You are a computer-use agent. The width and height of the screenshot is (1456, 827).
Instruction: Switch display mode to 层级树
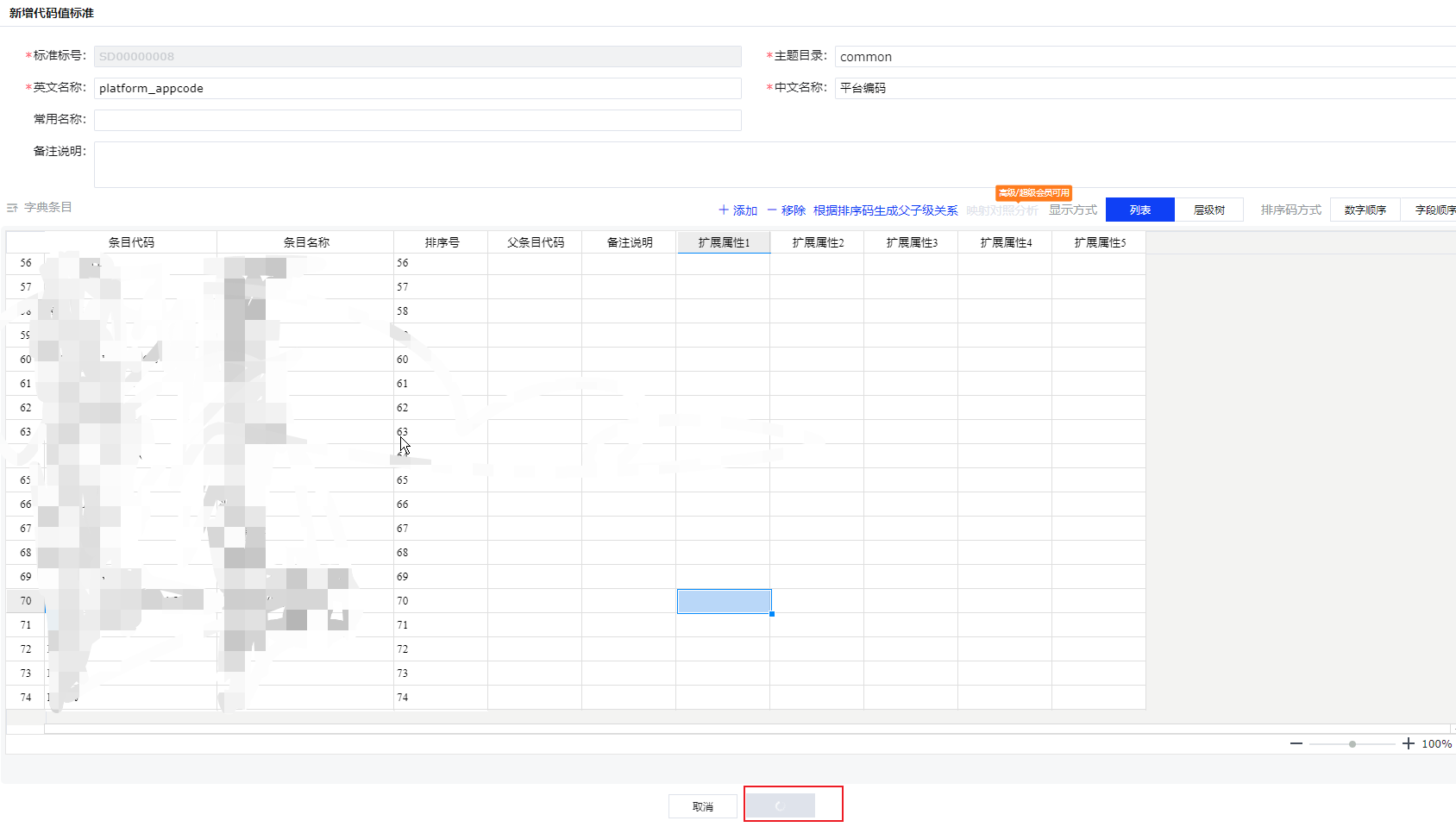(1208, 210)
